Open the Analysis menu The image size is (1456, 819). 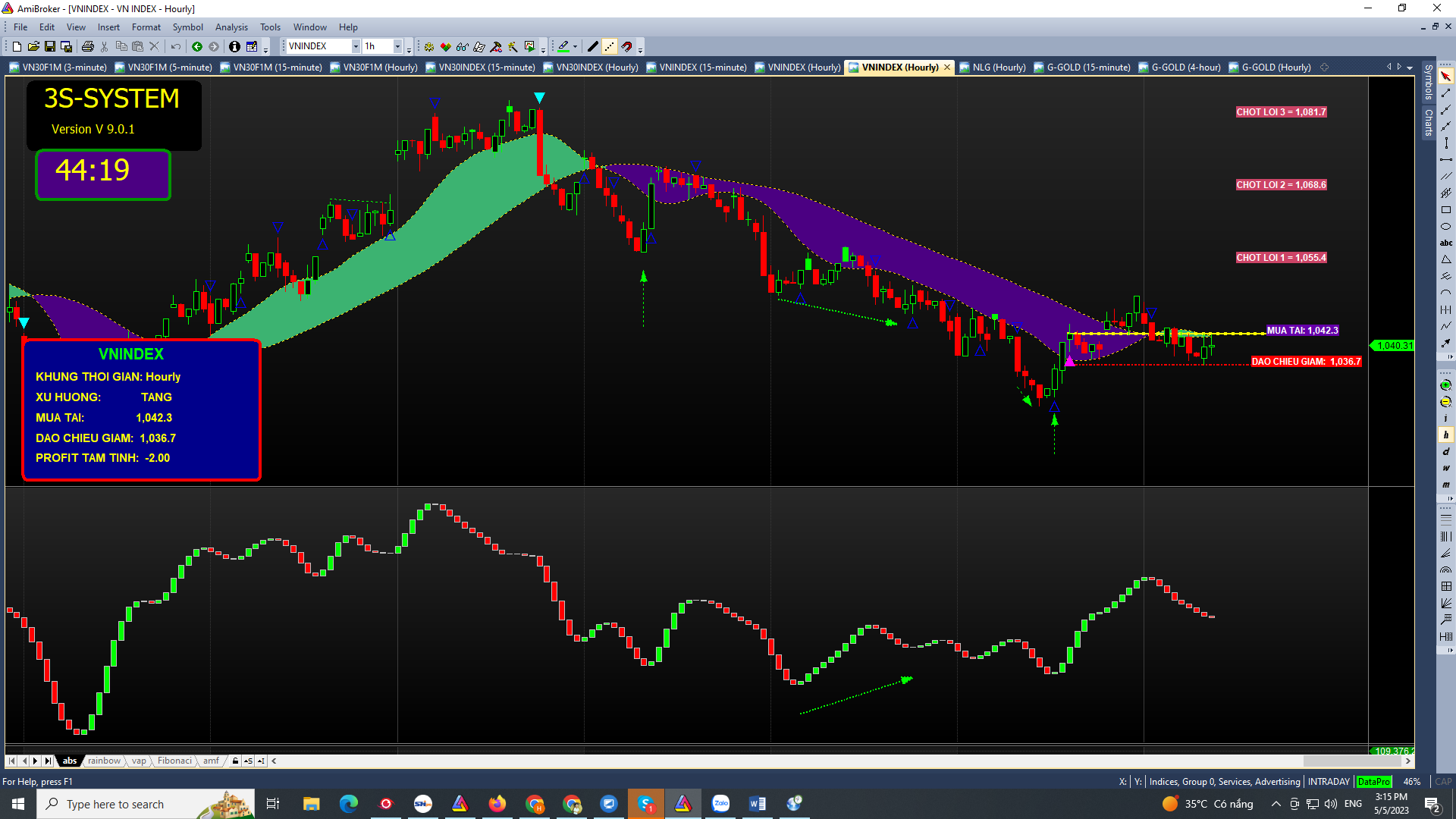point(231,27)
